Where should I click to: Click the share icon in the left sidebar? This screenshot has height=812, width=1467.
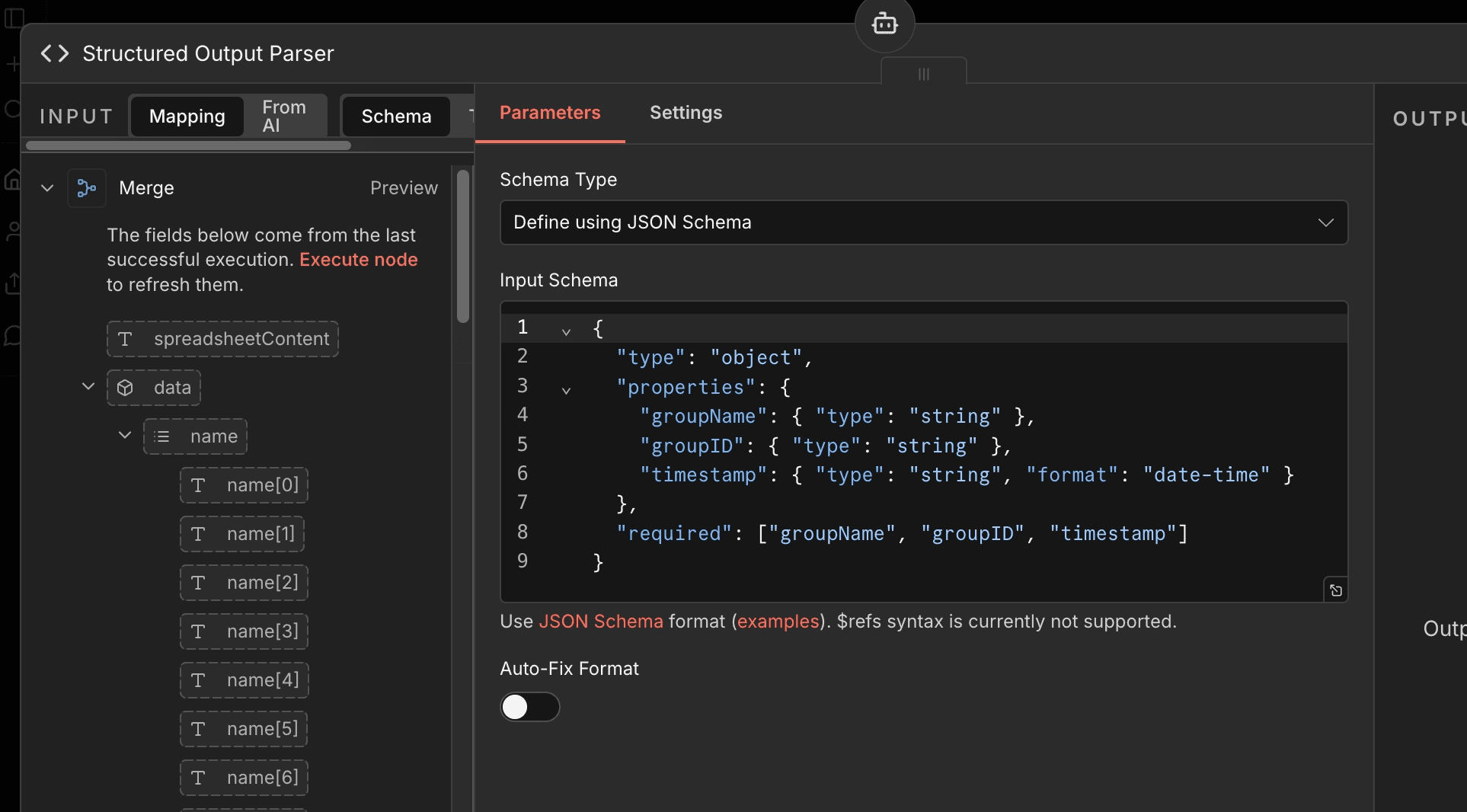12,283
